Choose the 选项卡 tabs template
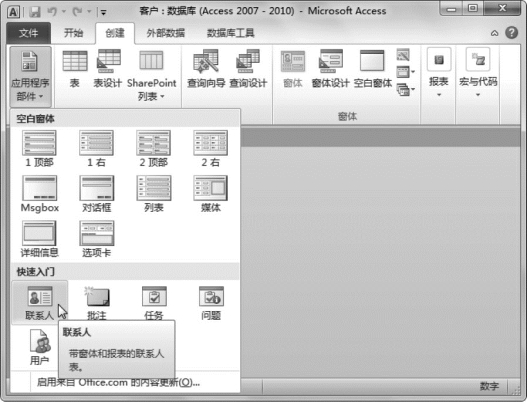This screenshot has height=402, width=527. pyautogui.click(x=96, y=239)
